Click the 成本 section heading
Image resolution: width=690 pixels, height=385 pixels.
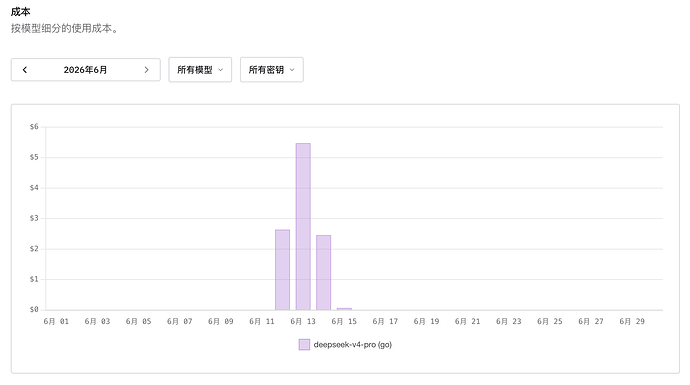(20, 12)
